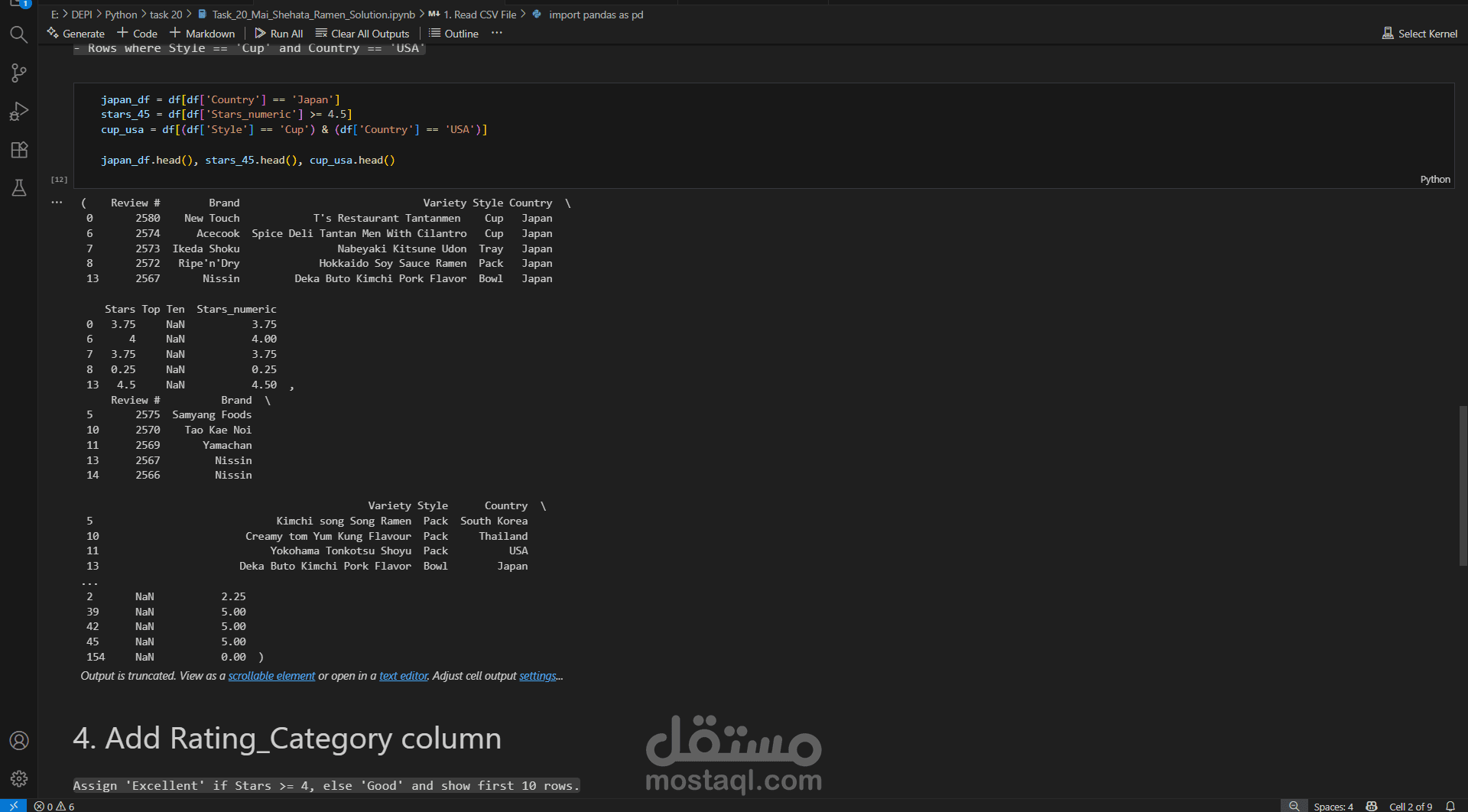Click the stars_45 code line
Viewport: 1468px width, 812px height.
226,115
